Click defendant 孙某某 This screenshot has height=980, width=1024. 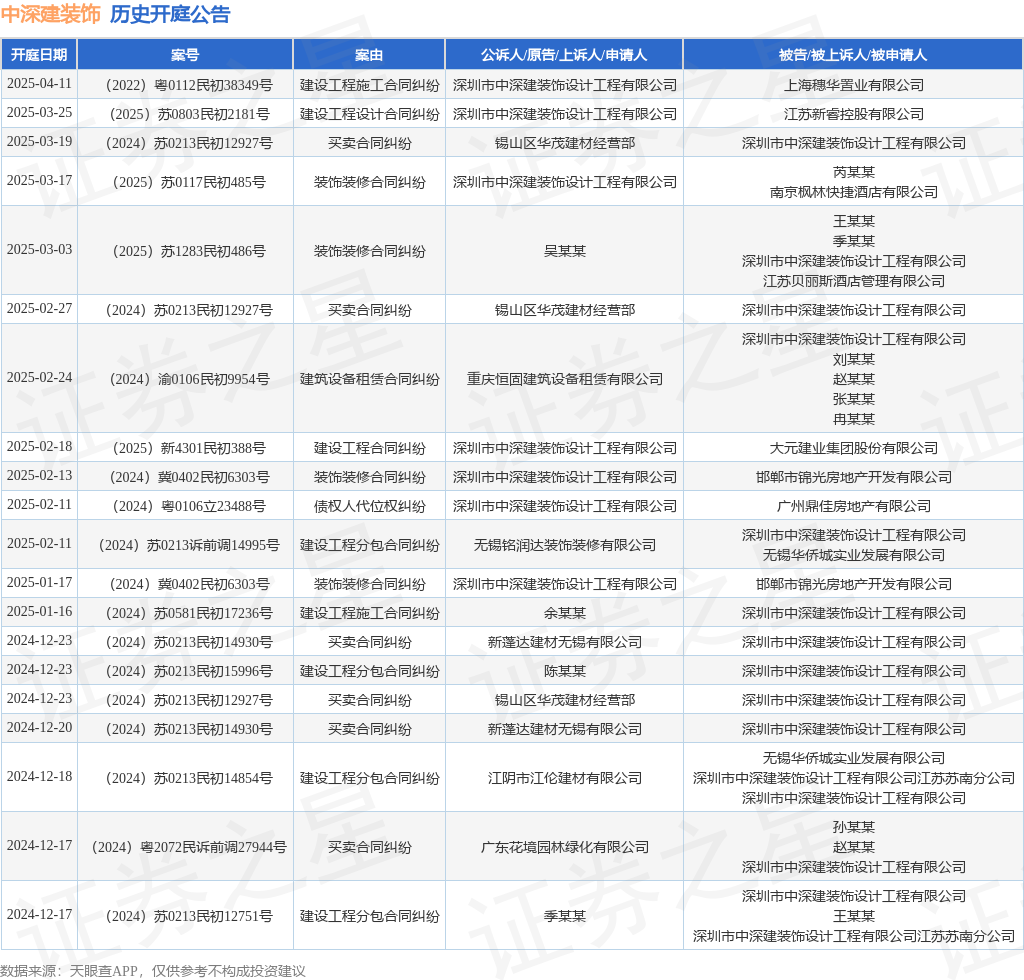854,827
